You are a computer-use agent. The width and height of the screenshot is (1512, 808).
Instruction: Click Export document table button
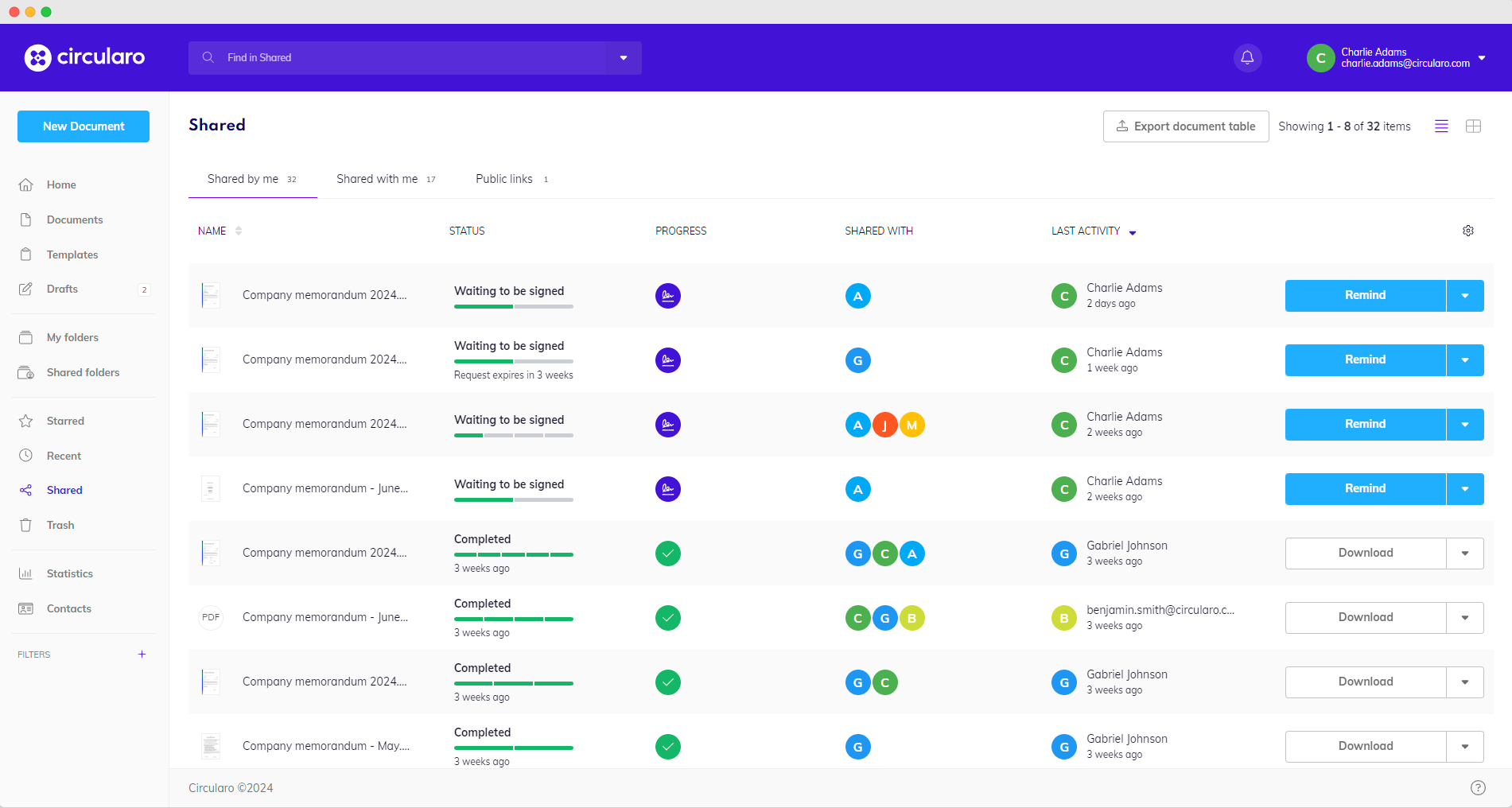pos(1185,126)
